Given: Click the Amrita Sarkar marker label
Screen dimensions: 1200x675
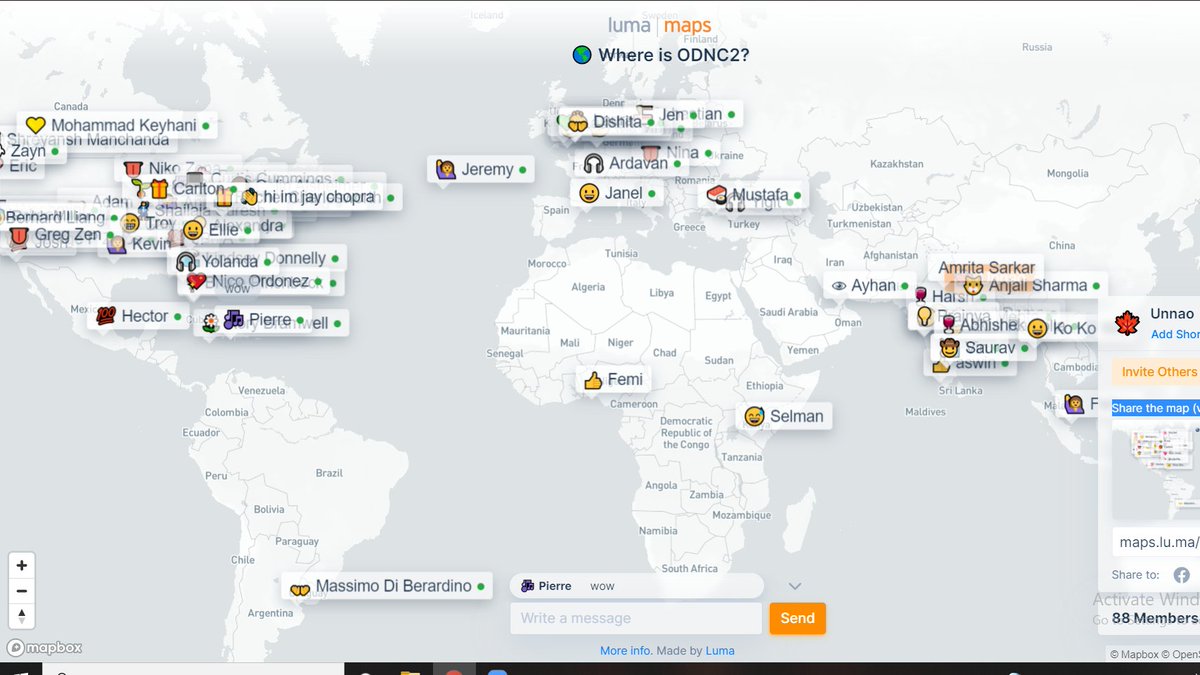Looking at the screenshot, I should click(986, 268).
